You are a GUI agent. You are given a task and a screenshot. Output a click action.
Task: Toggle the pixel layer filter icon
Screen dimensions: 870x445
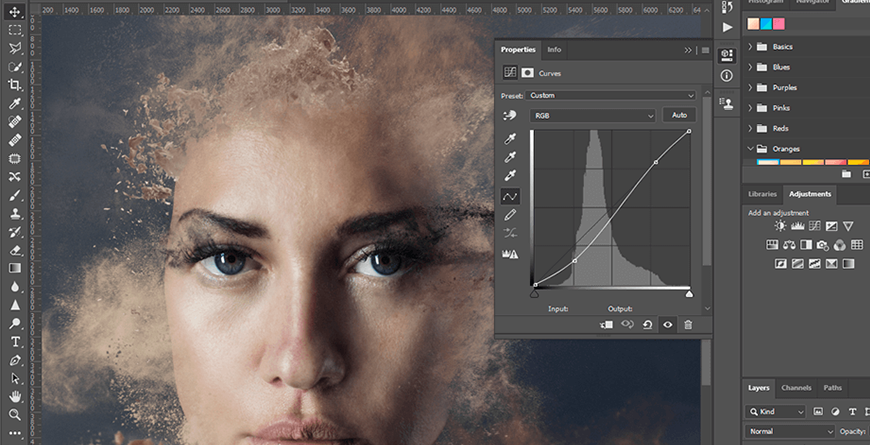tap(819, 412)
